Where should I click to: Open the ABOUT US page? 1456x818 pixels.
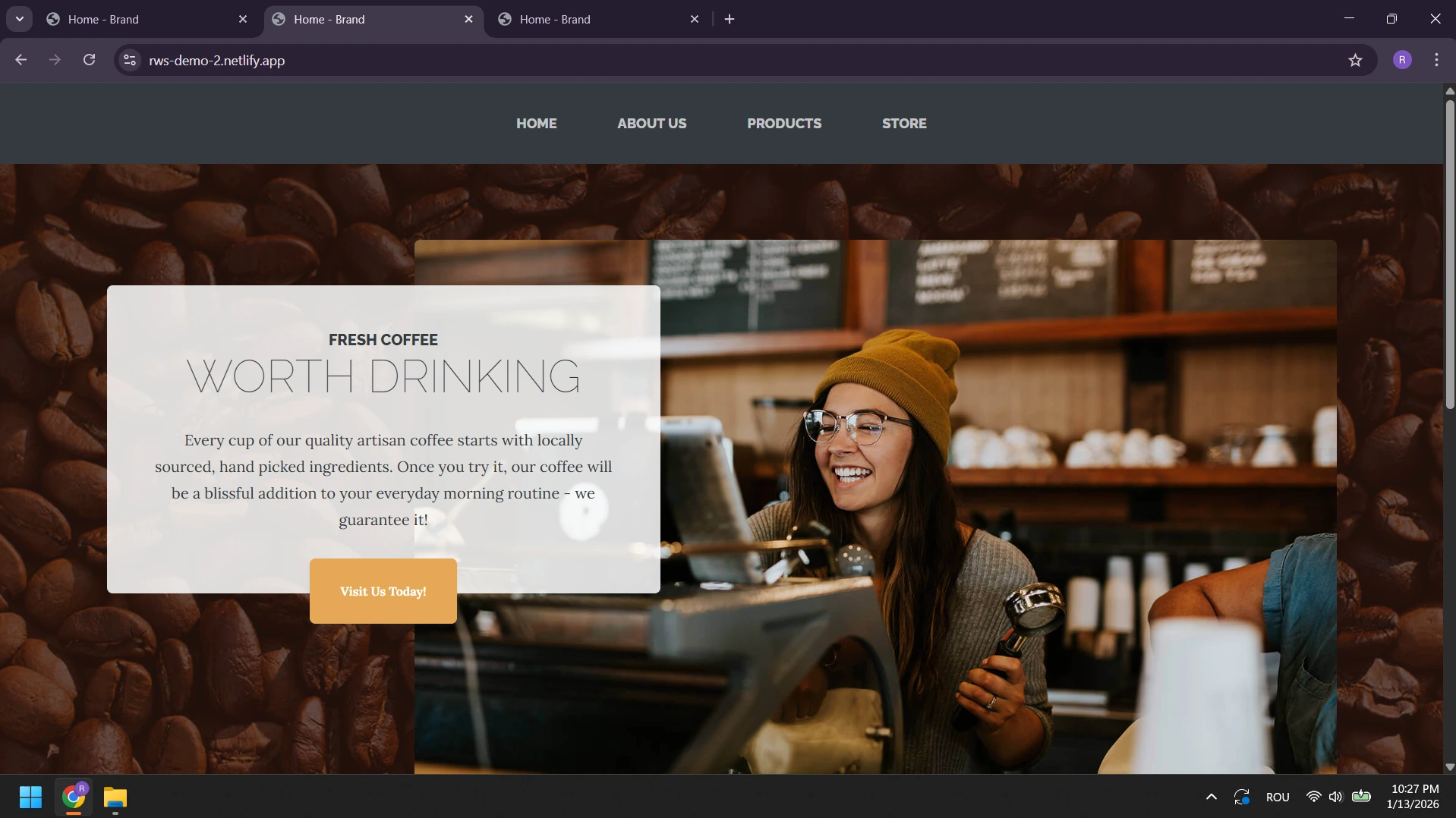click(651, 123)
